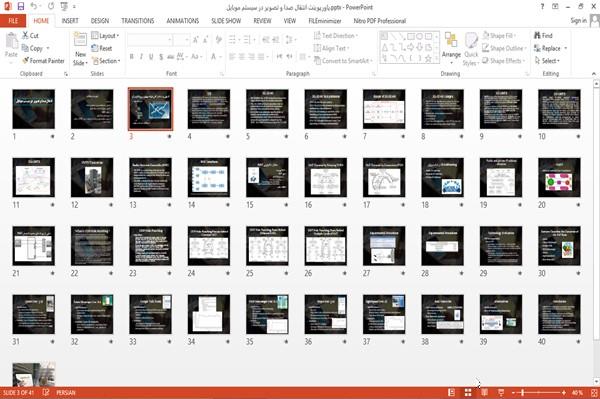Click the New Slide button icon

tap(80, 40)
